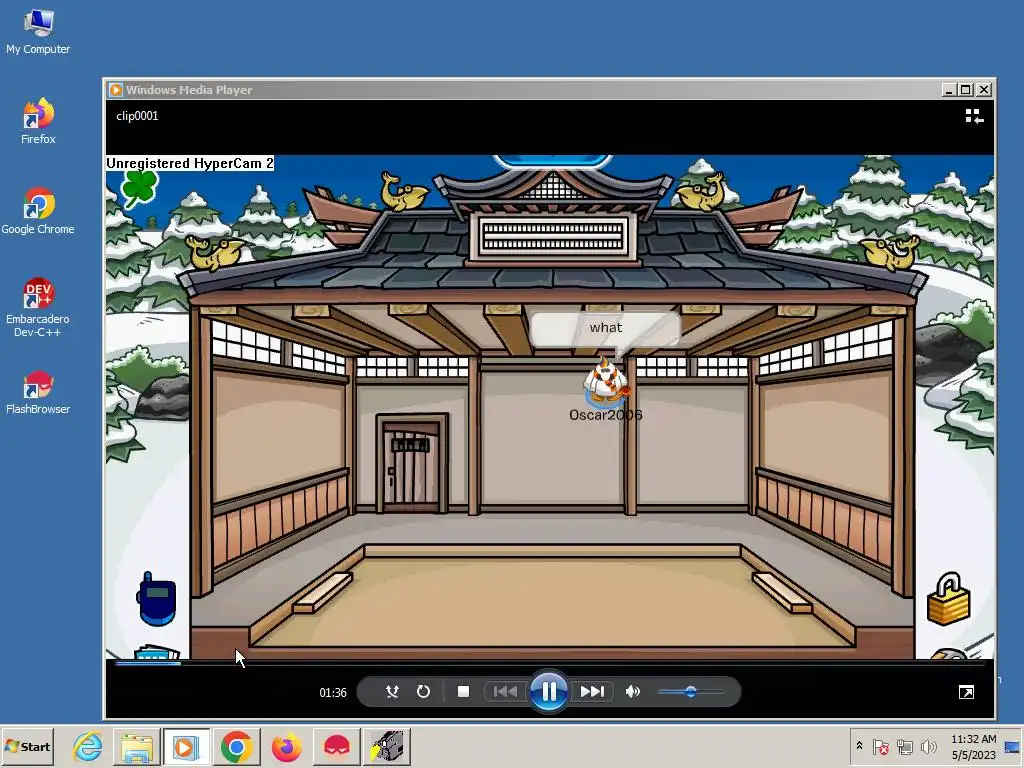
Task: Pause the video in Media Player
Action: click(549, 692)
